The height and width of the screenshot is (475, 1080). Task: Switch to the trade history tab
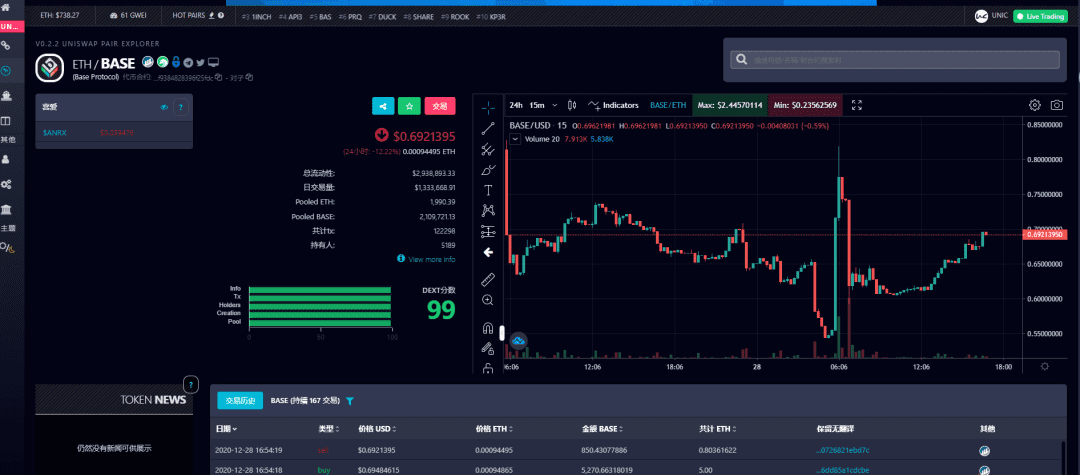pos(240,401)
